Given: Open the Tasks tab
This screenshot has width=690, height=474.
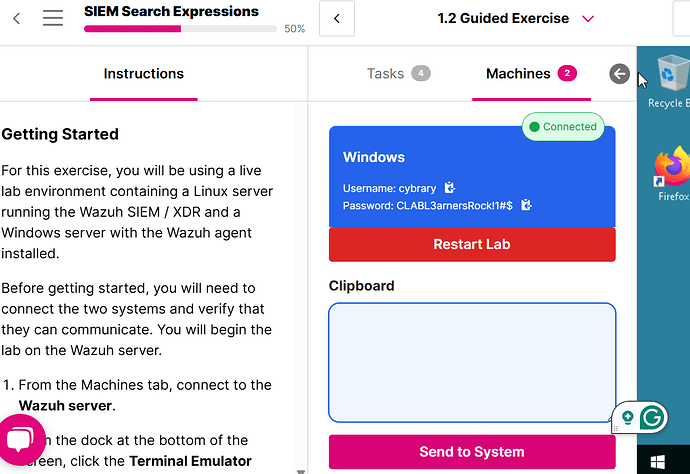Looking at the screenshot, I should coord(398,73).
